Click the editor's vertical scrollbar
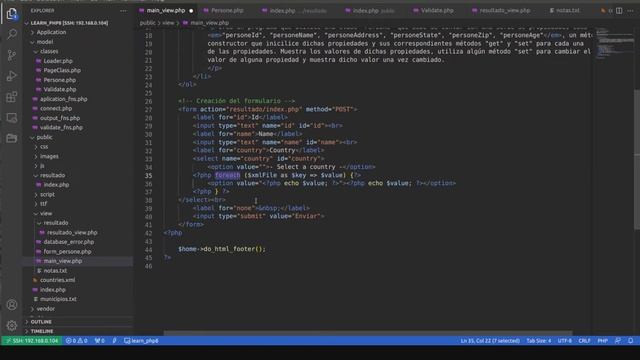Screen dimensions: 640x360 [x=636, y=159]
